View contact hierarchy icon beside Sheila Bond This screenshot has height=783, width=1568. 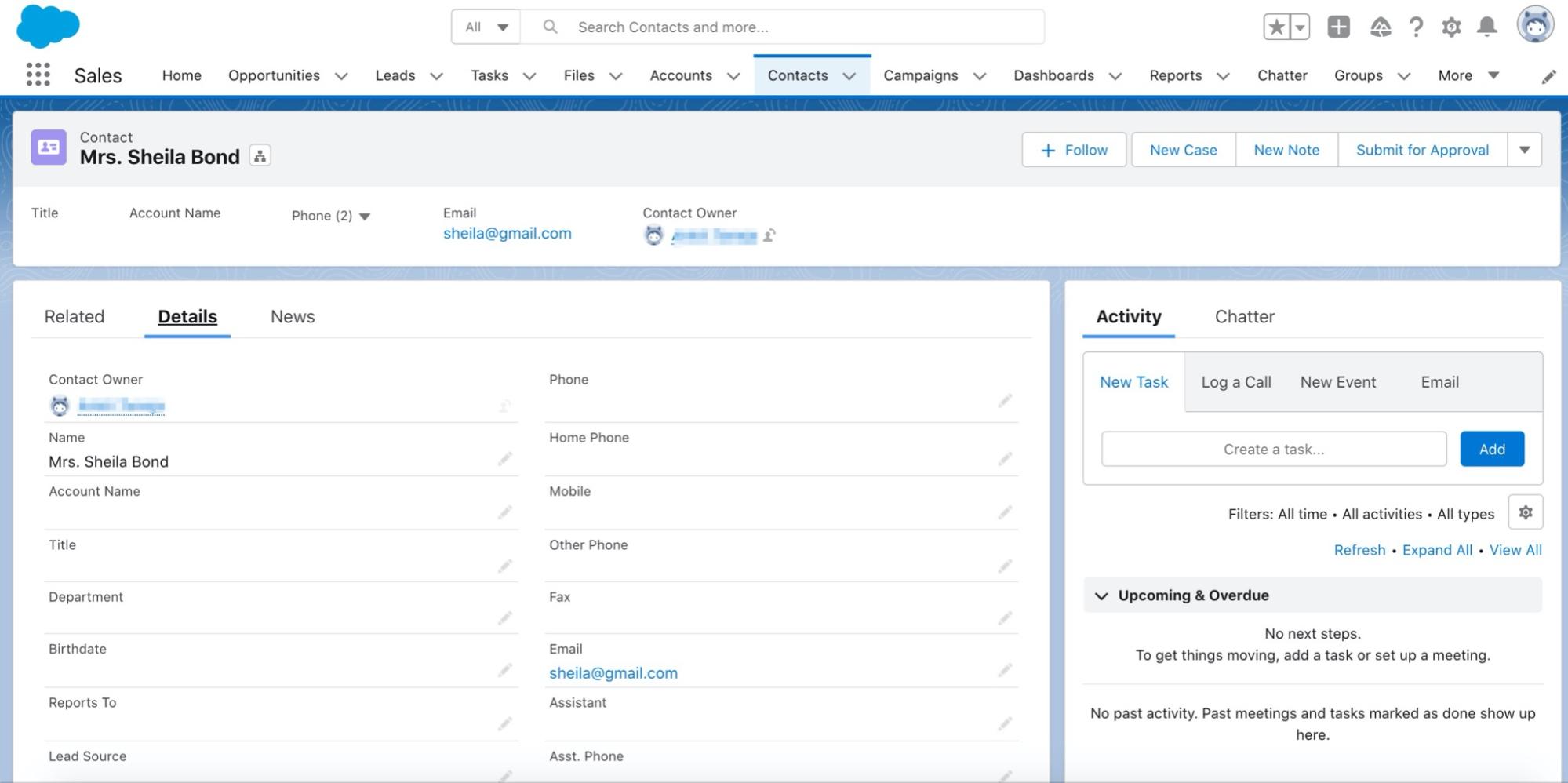(x=260, y=156)
